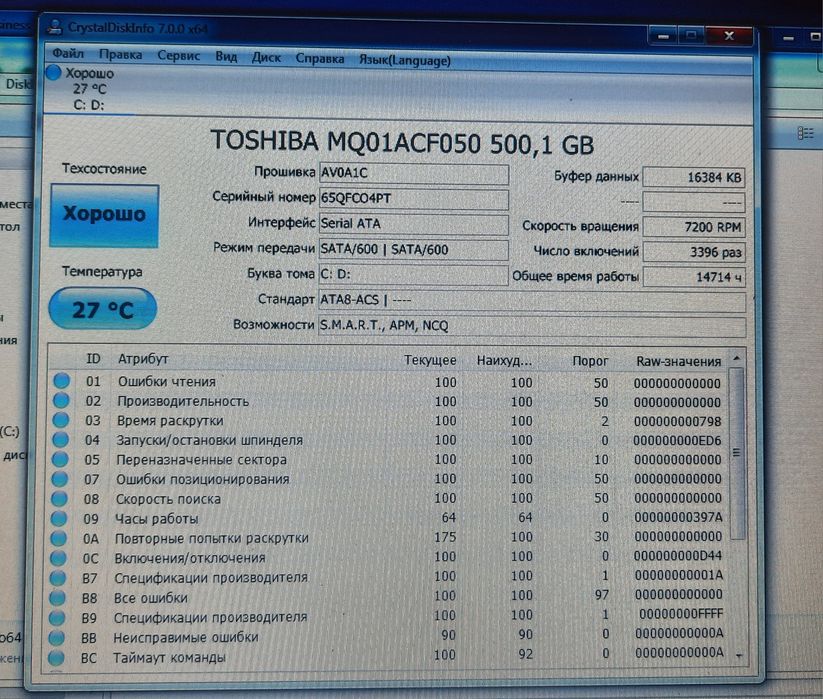Click the status circle of row B8 Все ошибки

57,598
